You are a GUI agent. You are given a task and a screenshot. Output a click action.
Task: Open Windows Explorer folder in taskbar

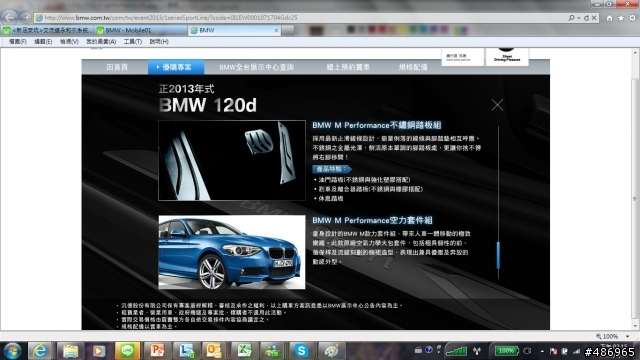tap(70, 351)
